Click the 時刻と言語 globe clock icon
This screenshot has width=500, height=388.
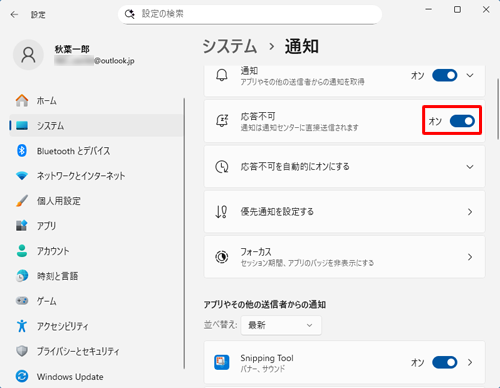(22, 276)
